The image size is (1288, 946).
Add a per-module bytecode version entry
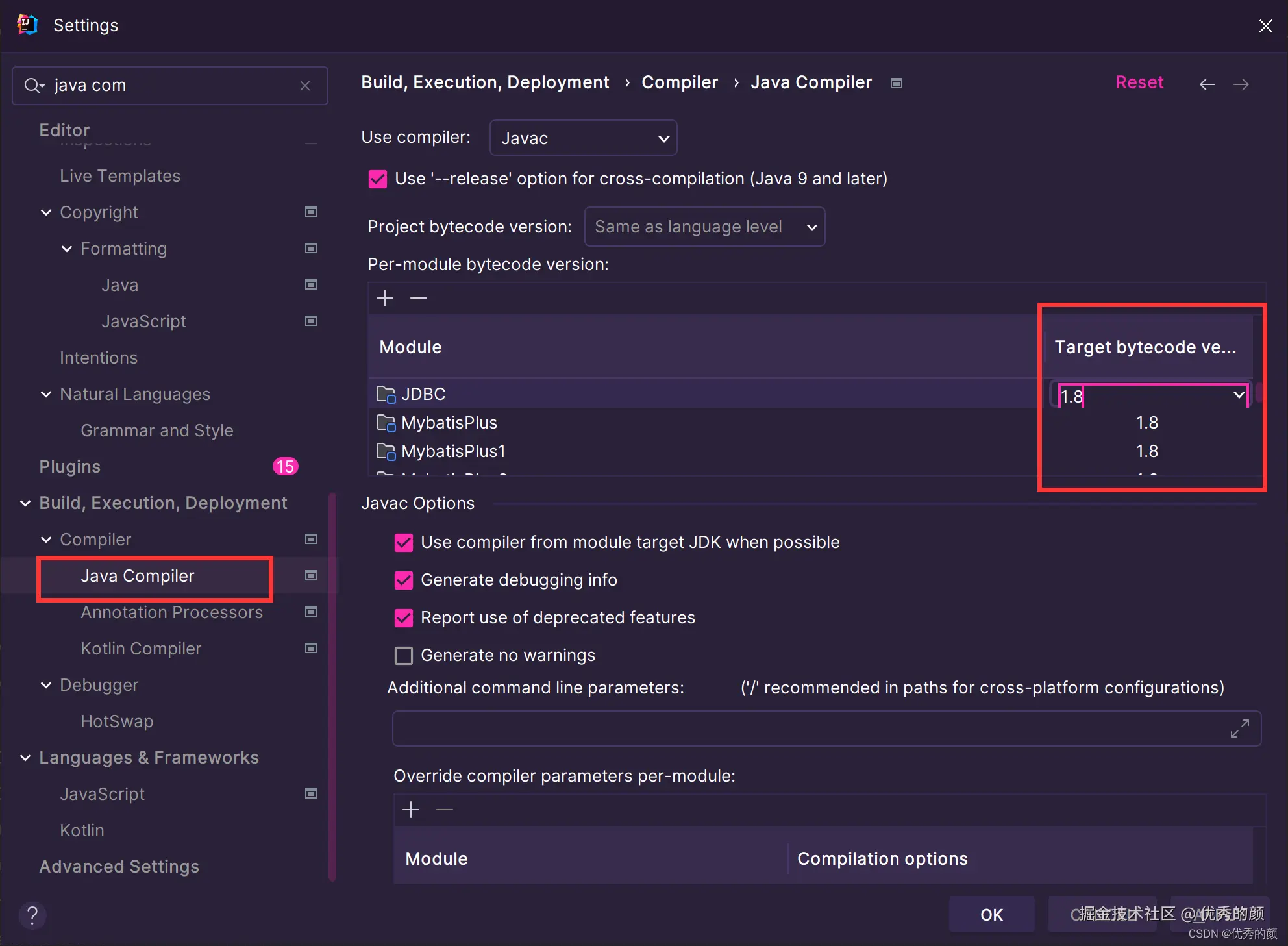[x=385, y=298]
